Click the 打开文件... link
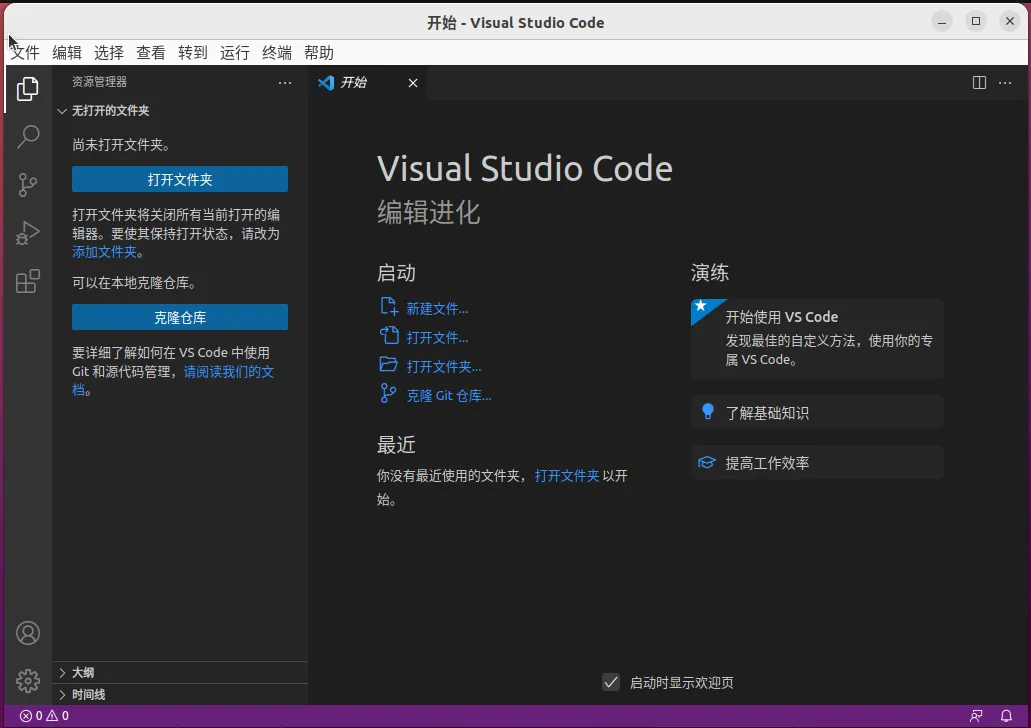1031x728 pixels. pos(437,337)
